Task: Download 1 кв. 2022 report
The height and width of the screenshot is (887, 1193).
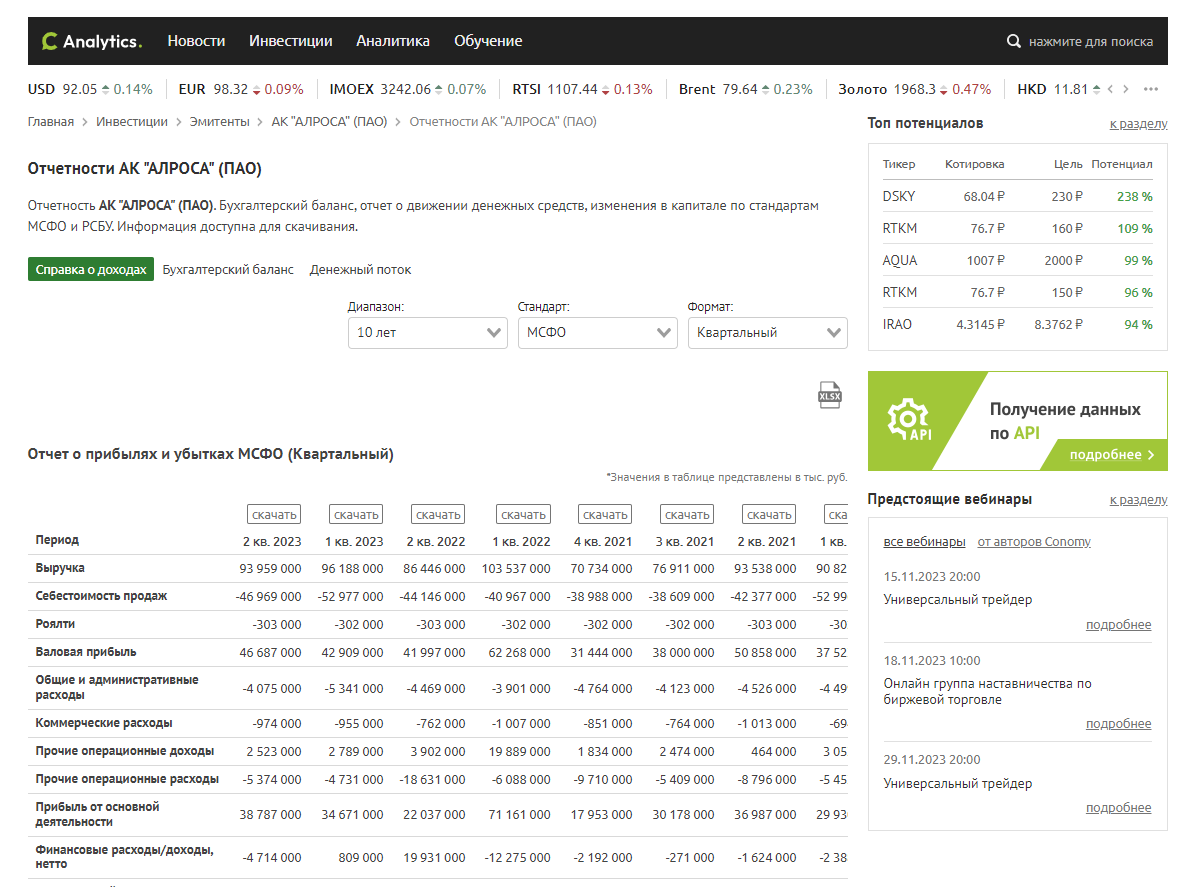Action: click(x=523, y=515)
